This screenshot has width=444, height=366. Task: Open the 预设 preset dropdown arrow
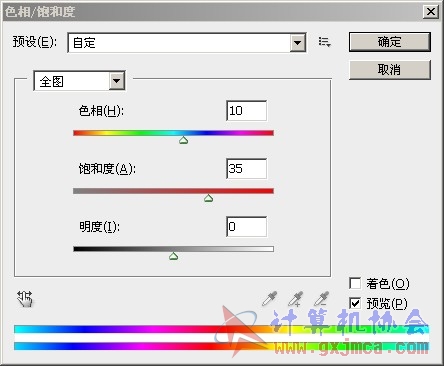click(297, 43)
